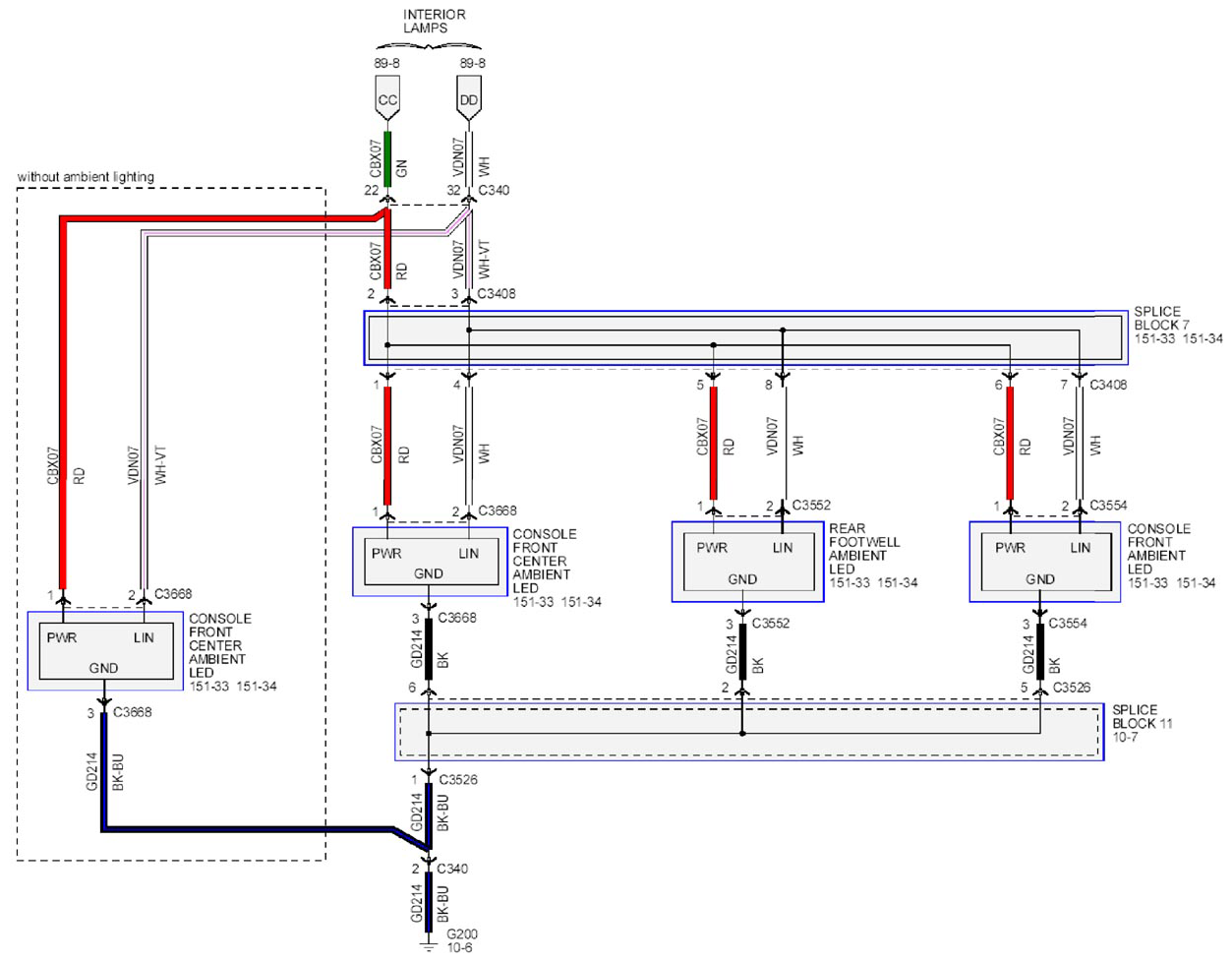Image resolution: width=1232 pixels, height=962 pixels.
Task: Click the VDN07 label on pin 7 wire
Action: pos(1069,437)
